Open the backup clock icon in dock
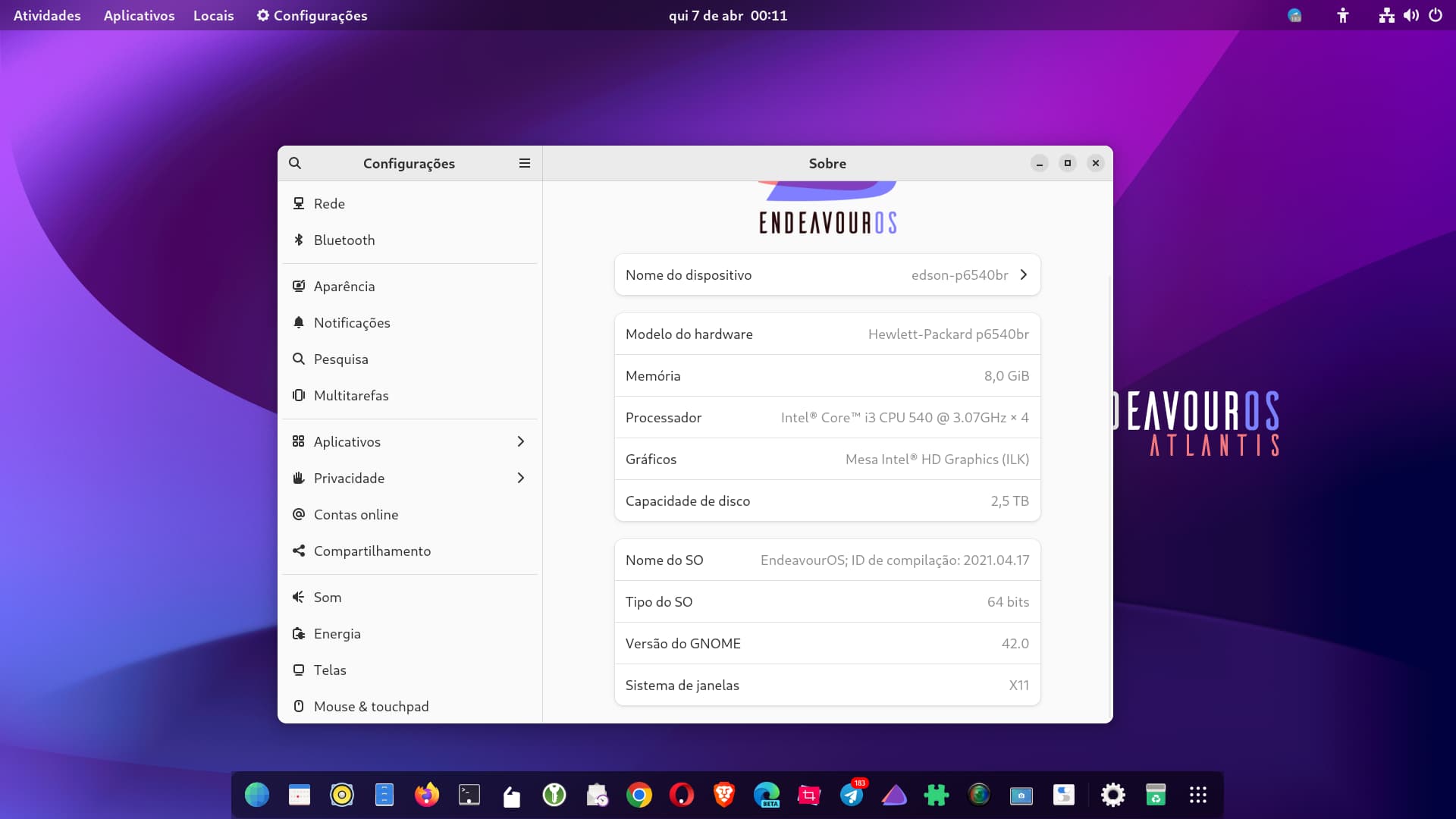The height and width of the screenshot is (819, 1456). coord(597,795)
